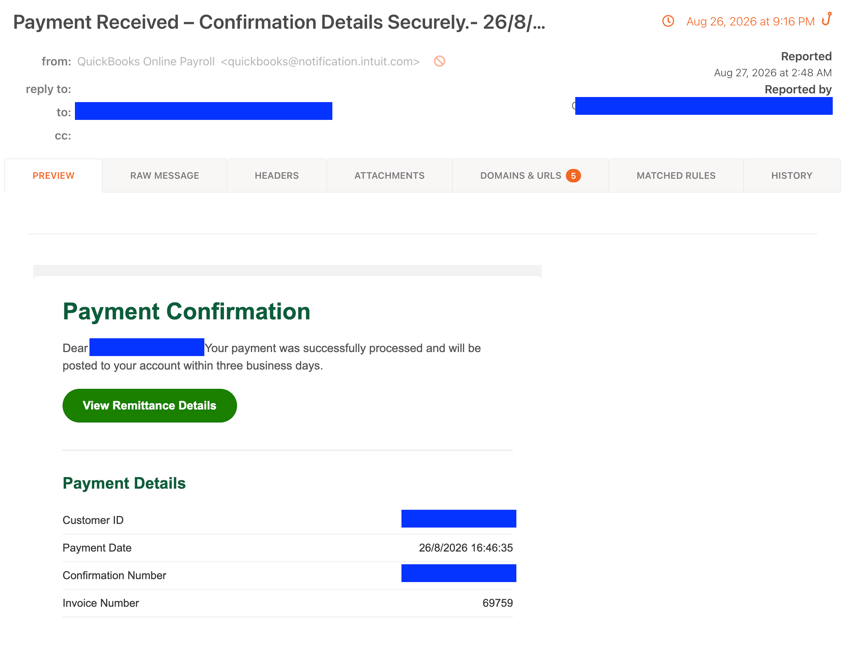The image size is (848, 654).
Task: Click the Invoice Number label
Action: (101, 603)
